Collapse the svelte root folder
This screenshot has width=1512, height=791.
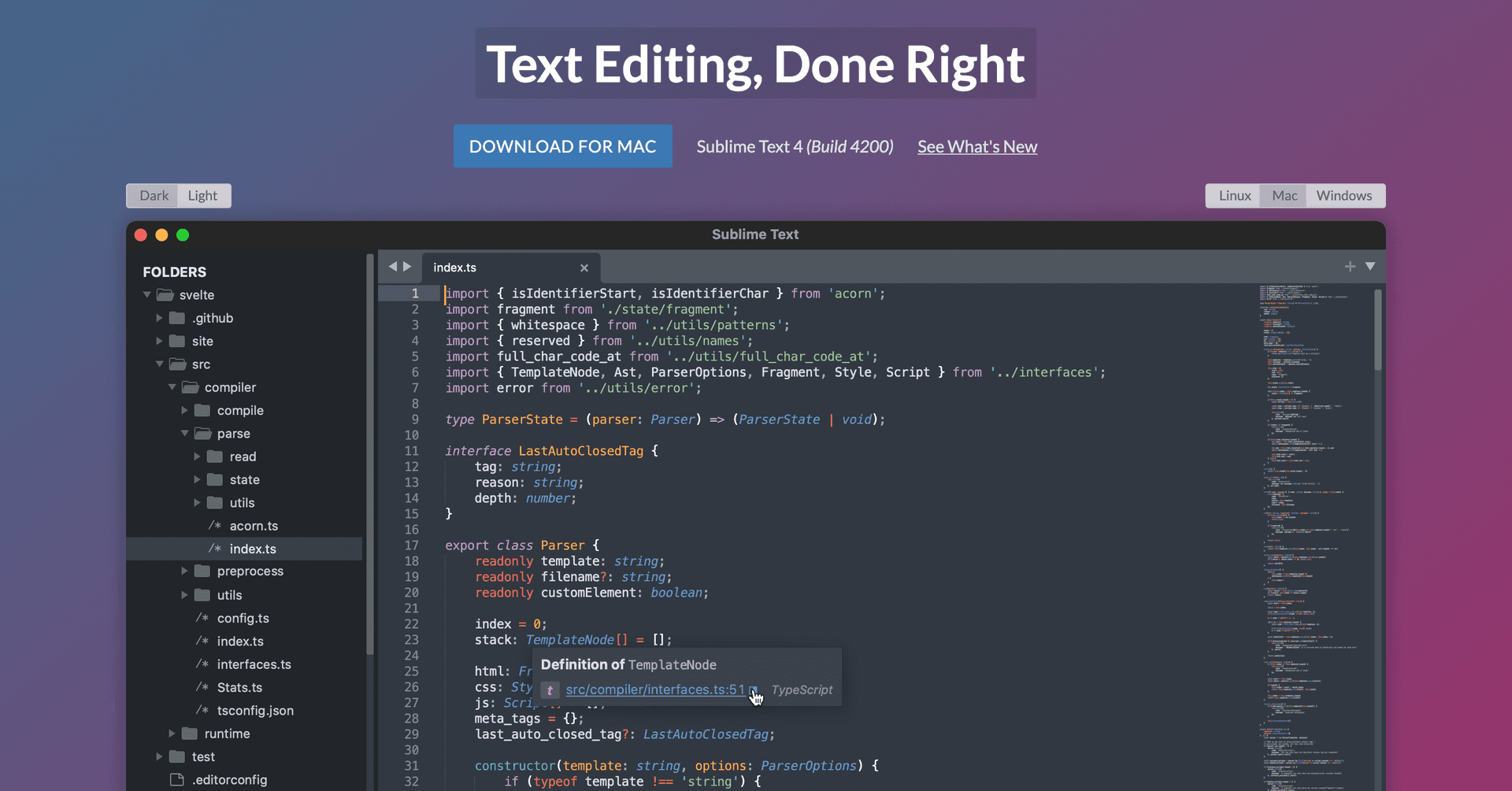pyautogui.click(x=147, y=295)
